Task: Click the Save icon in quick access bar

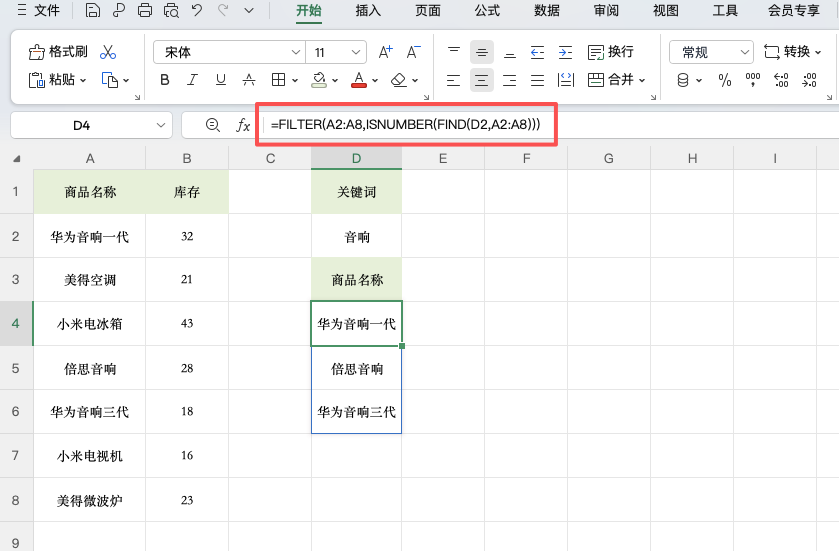Action: coord(93,10)
